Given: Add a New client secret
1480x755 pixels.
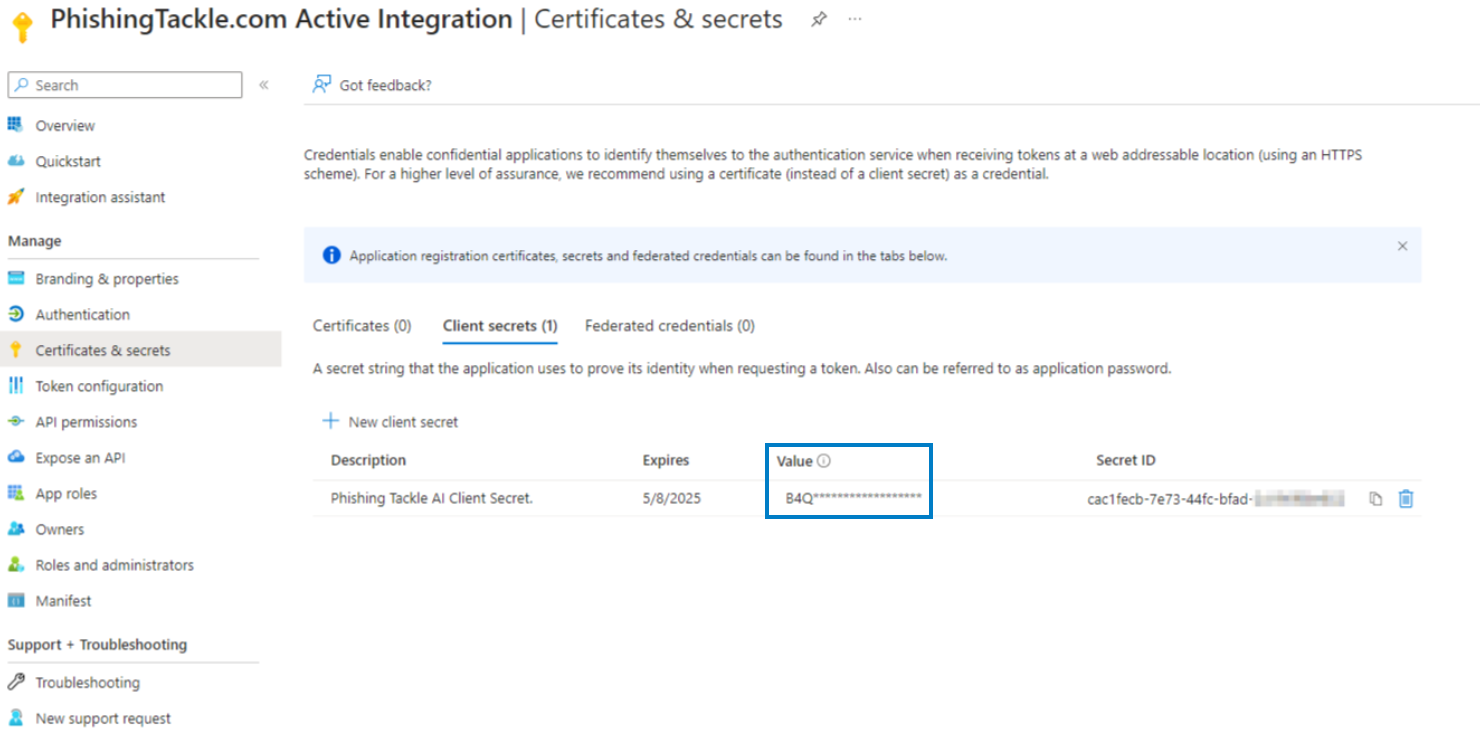Looking at the screenshot, I should point(390,422).
